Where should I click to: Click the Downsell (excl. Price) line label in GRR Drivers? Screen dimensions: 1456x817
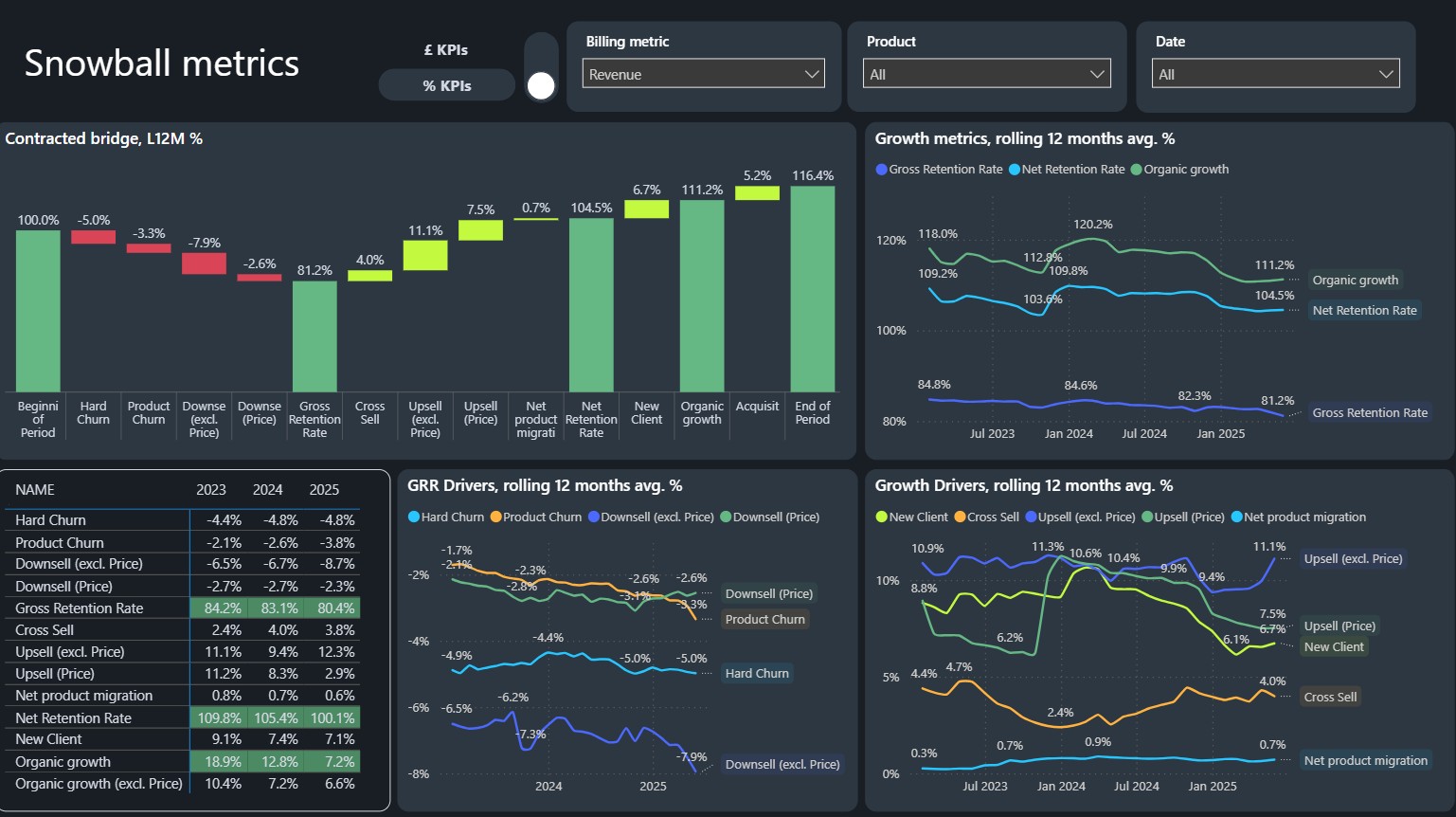click(x=782, y=765)
